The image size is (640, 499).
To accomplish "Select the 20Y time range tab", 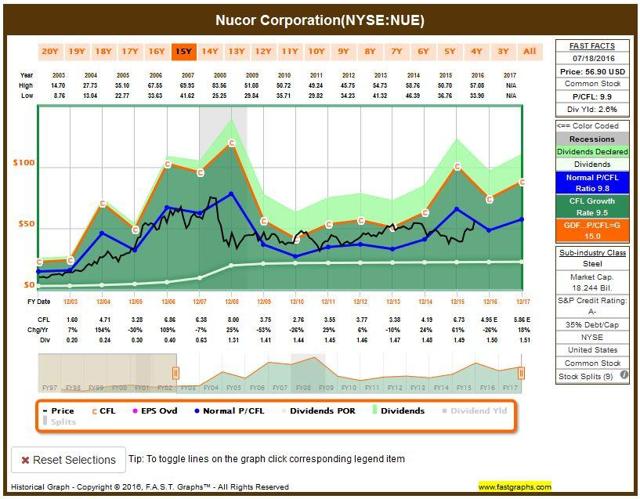I will tap(50, 51).
